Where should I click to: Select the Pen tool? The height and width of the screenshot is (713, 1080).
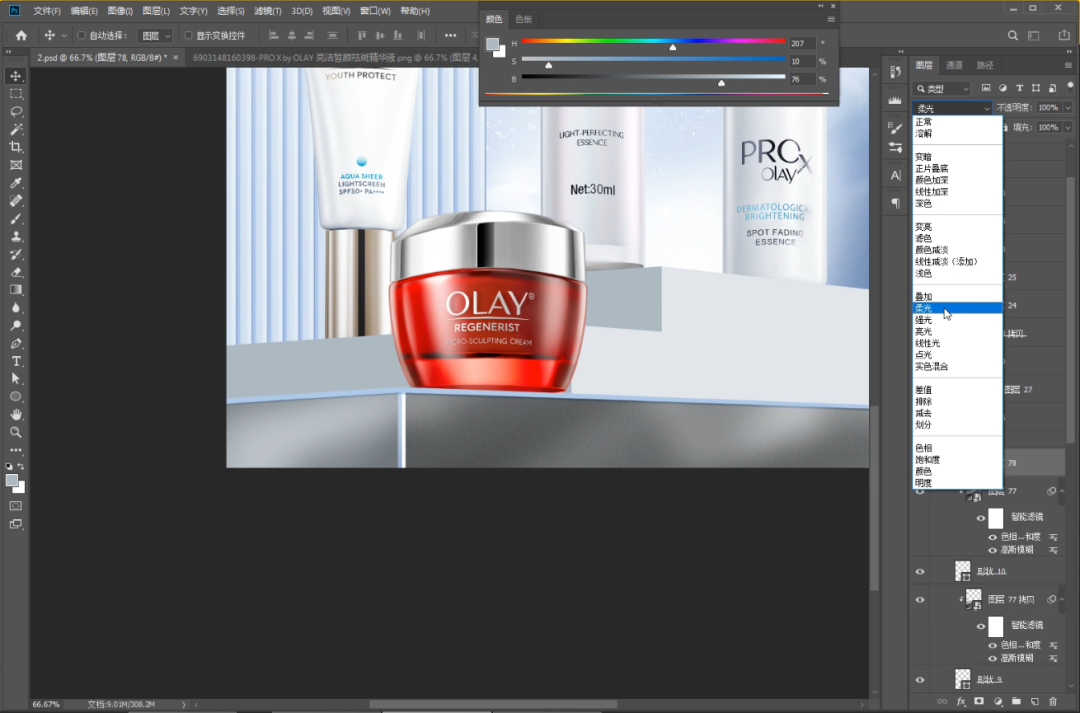16,344
